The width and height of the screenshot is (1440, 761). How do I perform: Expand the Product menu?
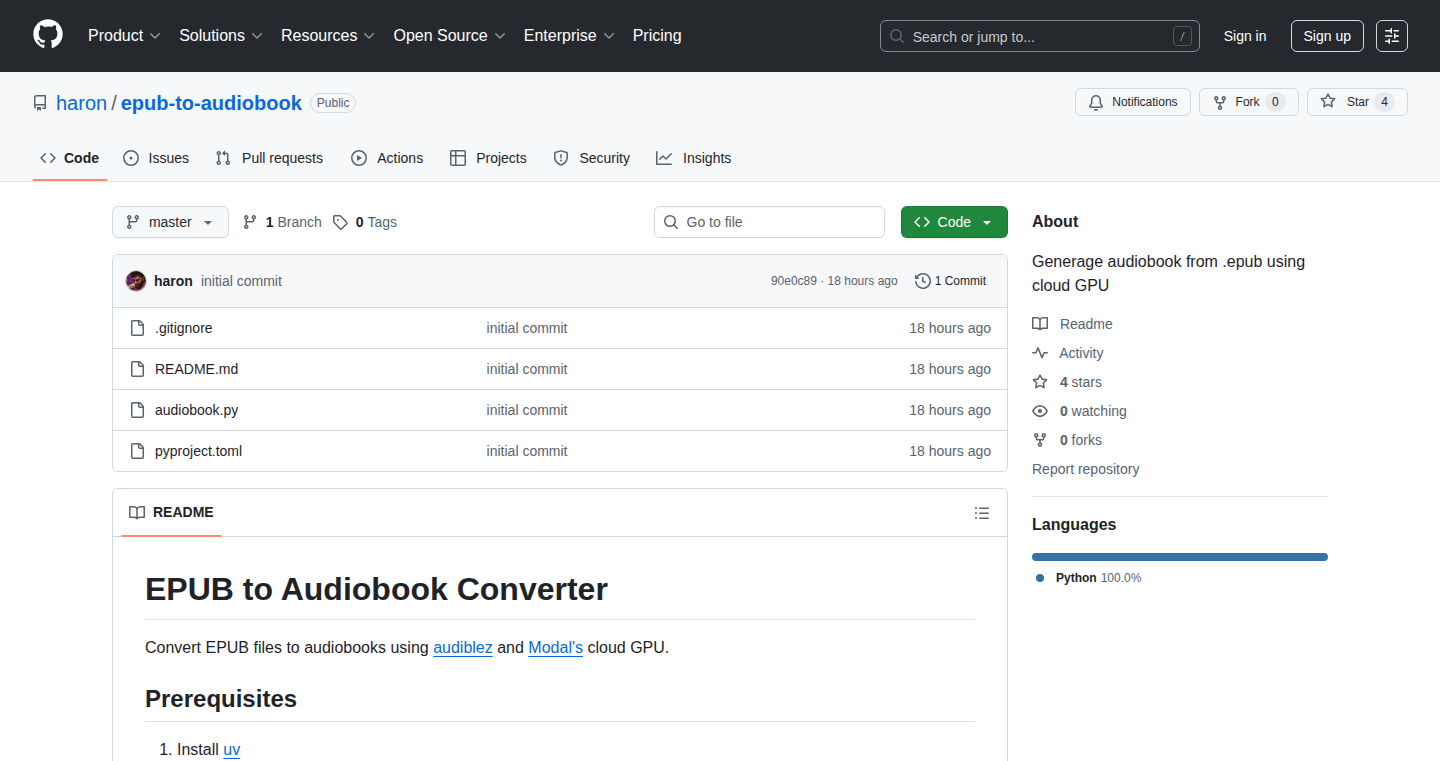[x=124, y=35]
